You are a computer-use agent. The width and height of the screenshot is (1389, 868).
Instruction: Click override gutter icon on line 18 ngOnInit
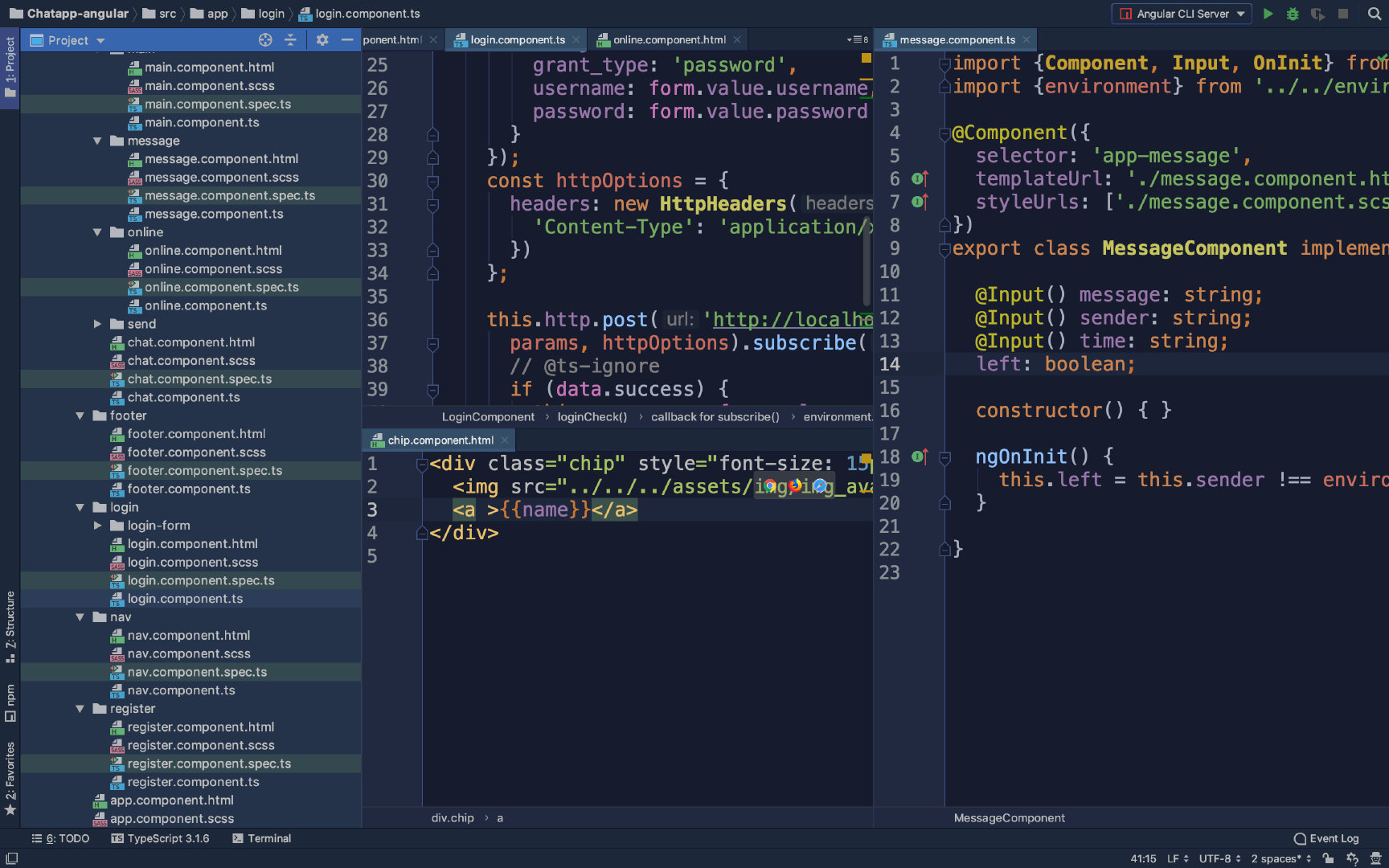pyautogui.click(x=920, y=457)
